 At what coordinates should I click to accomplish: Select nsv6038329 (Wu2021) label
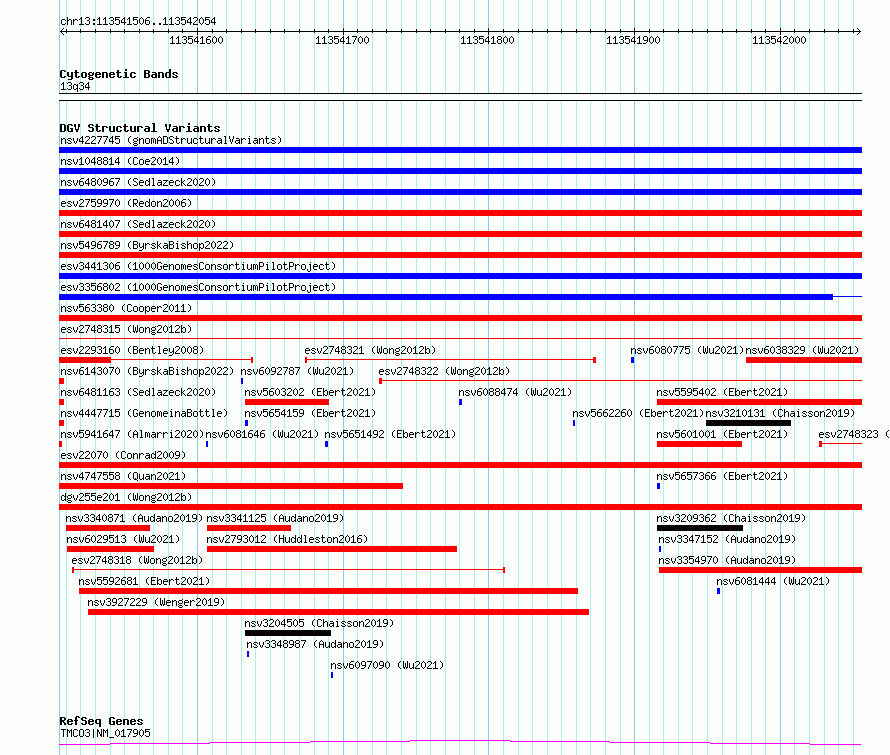pos(802,350)
